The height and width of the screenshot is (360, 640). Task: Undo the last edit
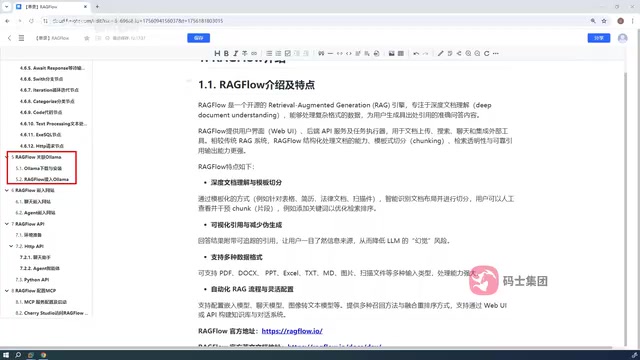click(x=416, y=53)
